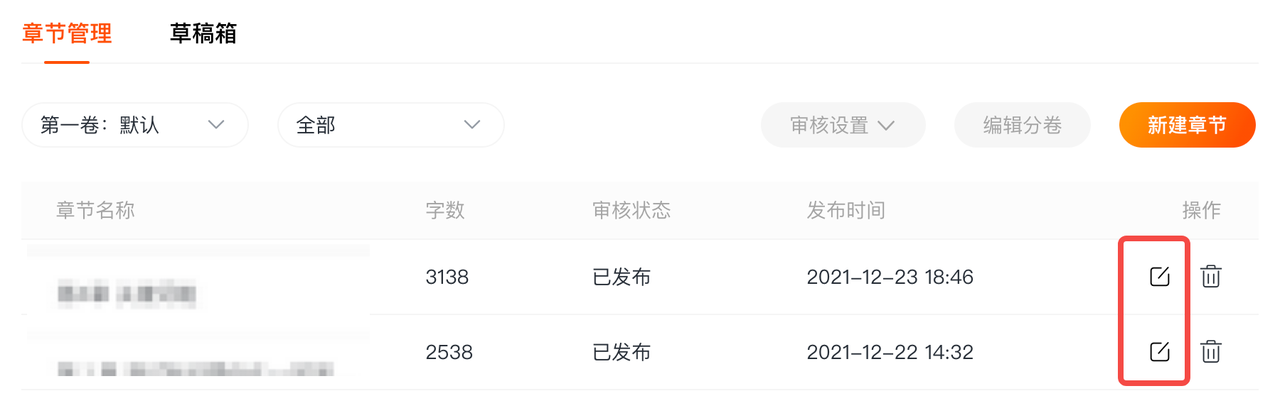Click the 章节名称 column header
This screenshot has height=413, width=1280.
[x=95, y=211]
